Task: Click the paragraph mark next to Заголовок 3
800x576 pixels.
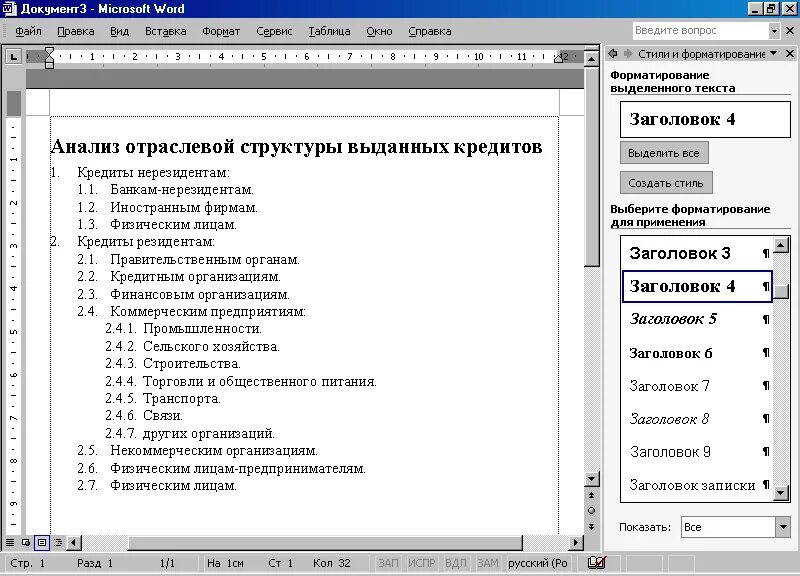Action: click(766, 253)
